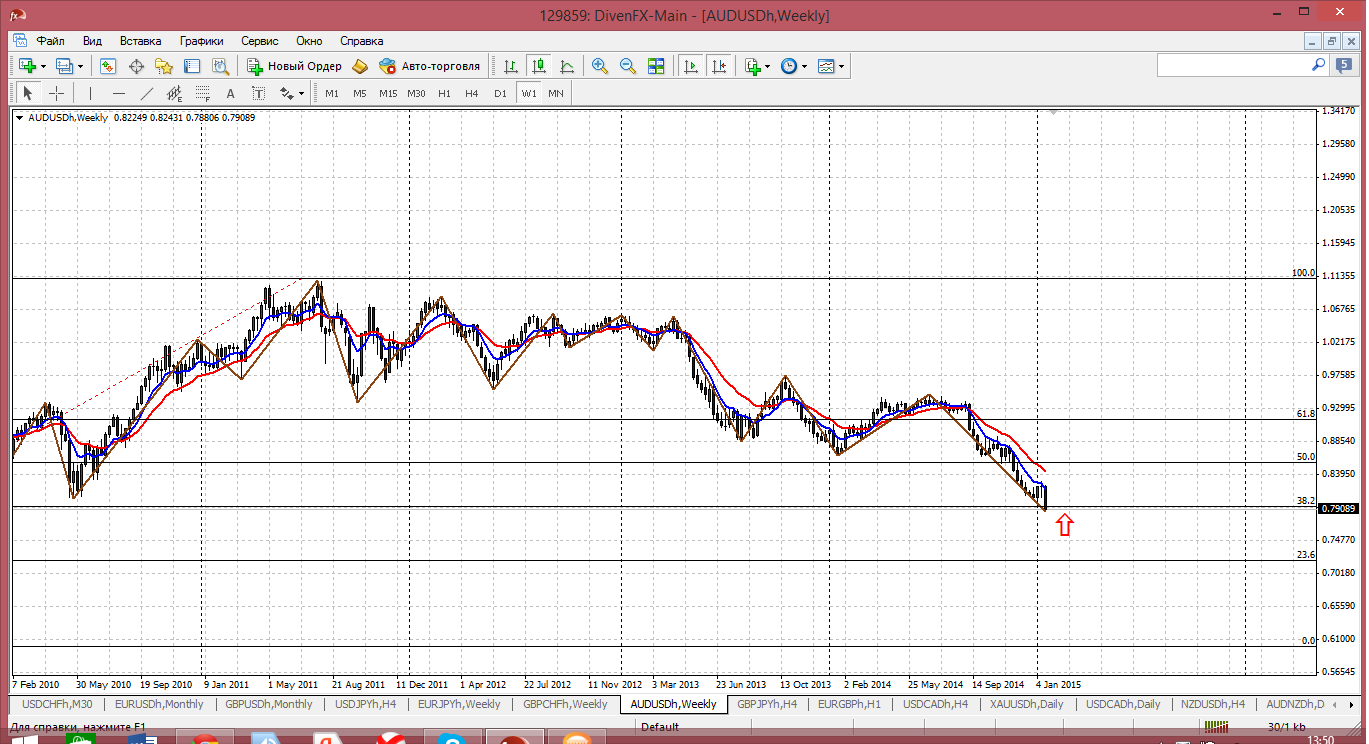Select the Crosshair cursor tool
The image size is (1369, 744).
coord(57,93)
